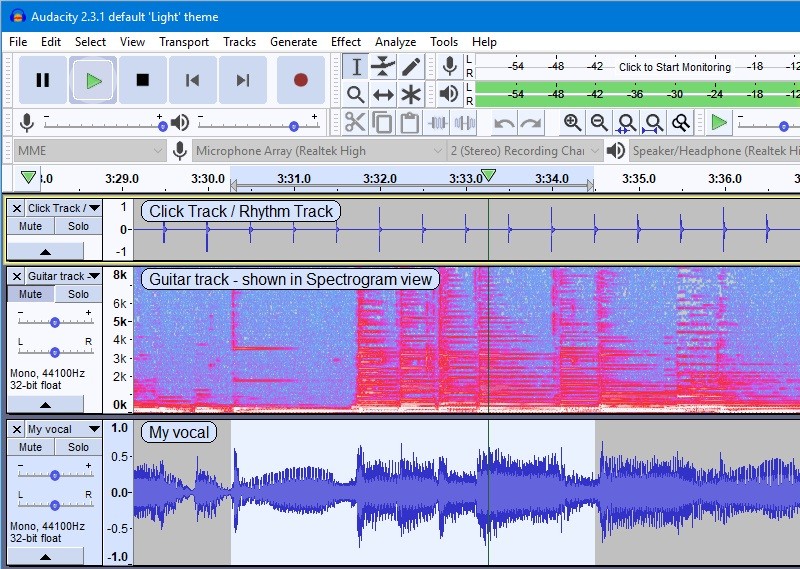Select the Envelope tool
Screen dimensions: 800x569
tap(383, 67)
